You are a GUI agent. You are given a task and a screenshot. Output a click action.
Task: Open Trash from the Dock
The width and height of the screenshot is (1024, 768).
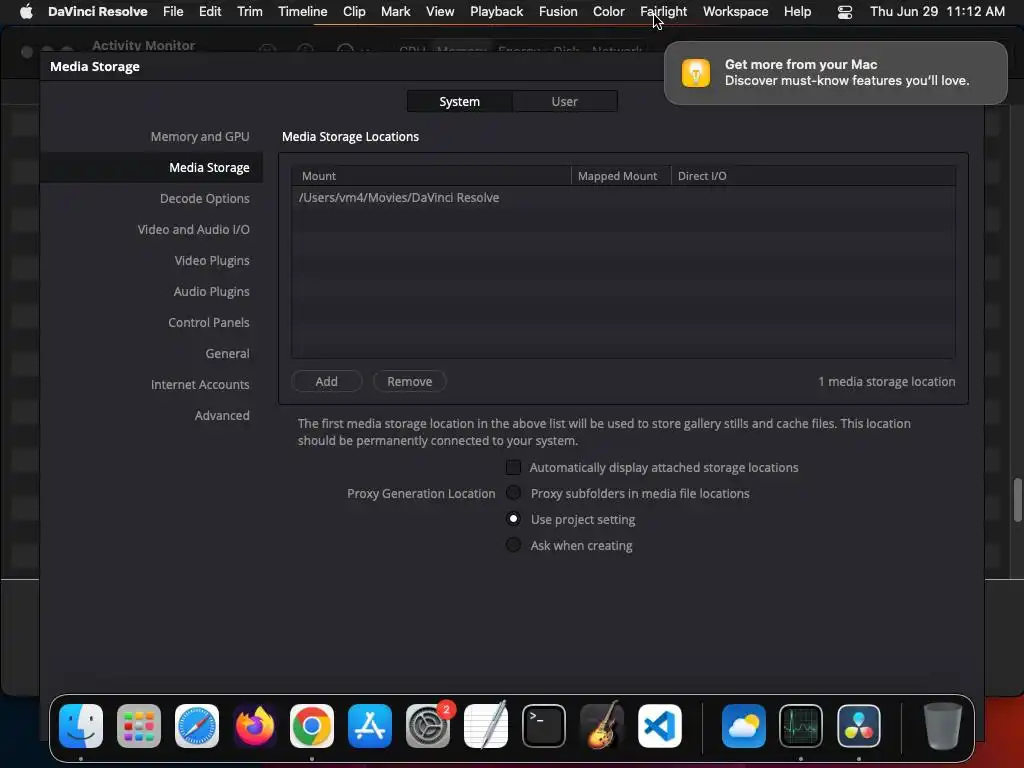[942, 726]
